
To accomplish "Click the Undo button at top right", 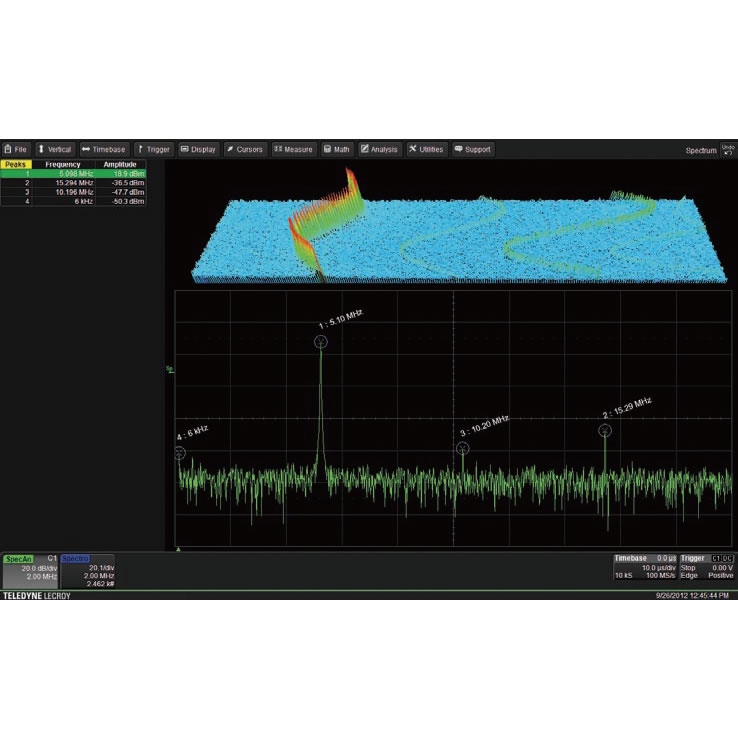I will [727, 150].
